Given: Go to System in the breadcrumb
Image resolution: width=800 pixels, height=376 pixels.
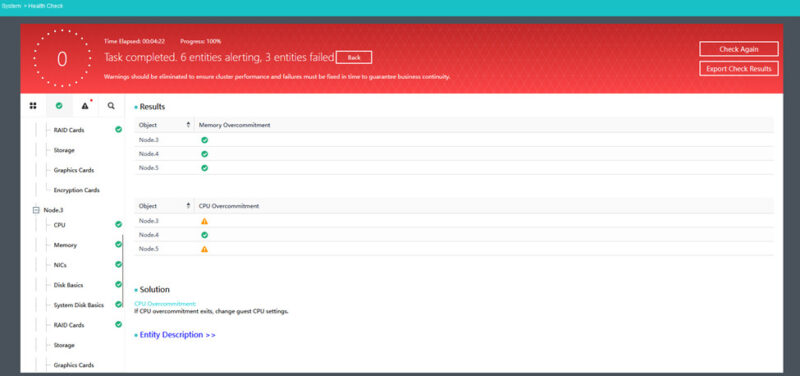Looking at the screenshot, I should tap(11, 6).
